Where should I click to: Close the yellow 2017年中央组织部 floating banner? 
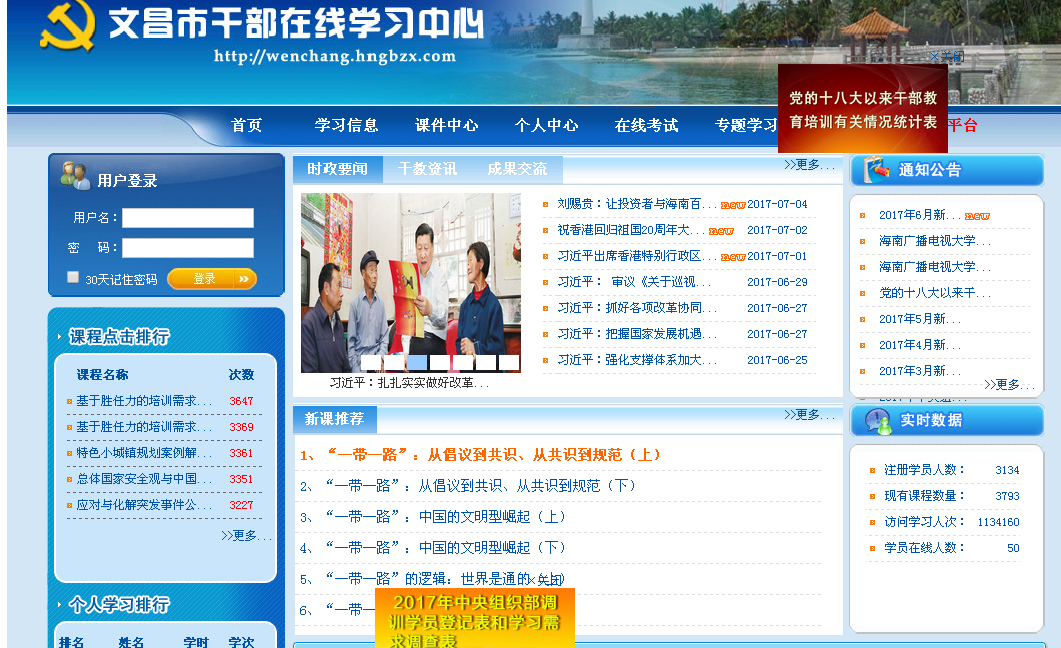pos(548,580)
